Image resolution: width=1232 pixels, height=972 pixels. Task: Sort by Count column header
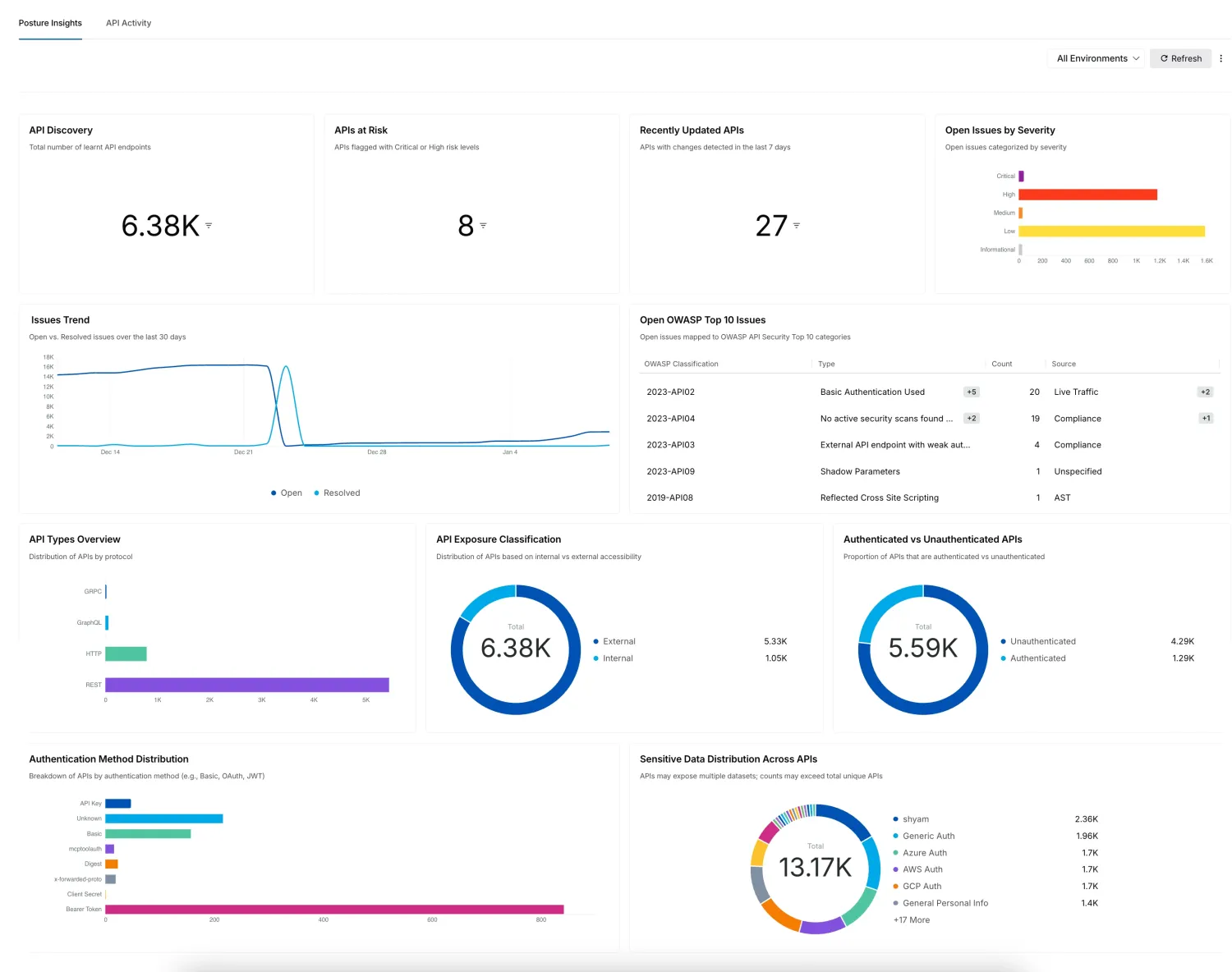[x=1001, y=364]
